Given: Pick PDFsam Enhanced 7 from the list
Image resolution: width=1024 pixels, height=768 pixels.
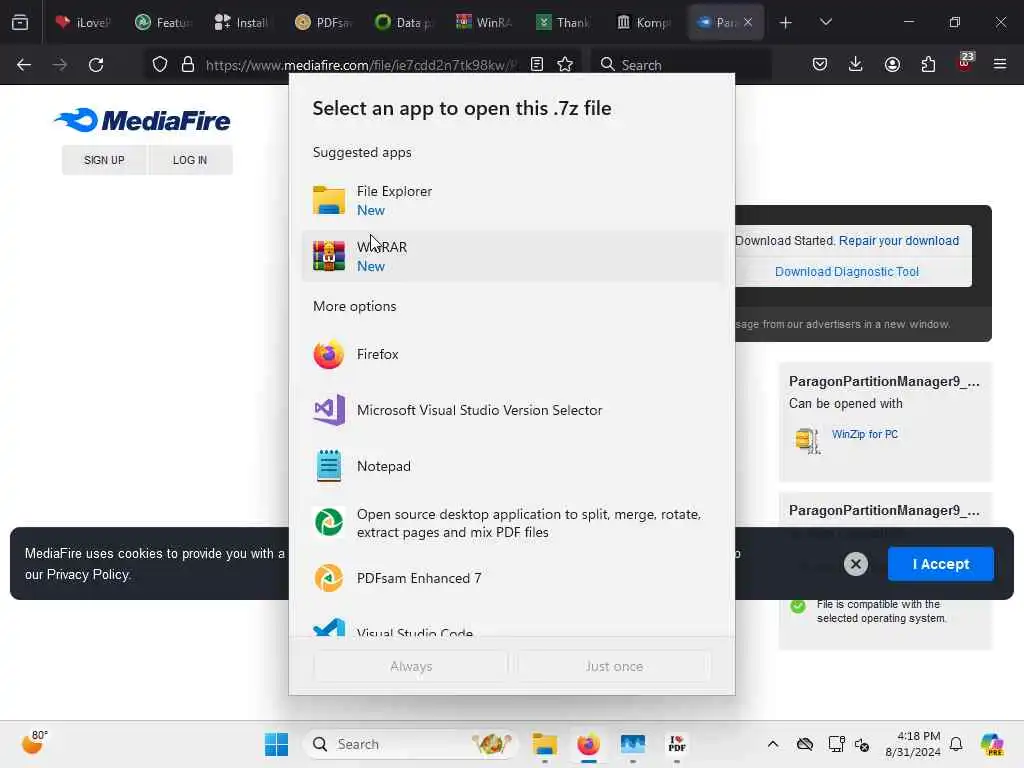Looking at the screenshot, I should [512, 578].
